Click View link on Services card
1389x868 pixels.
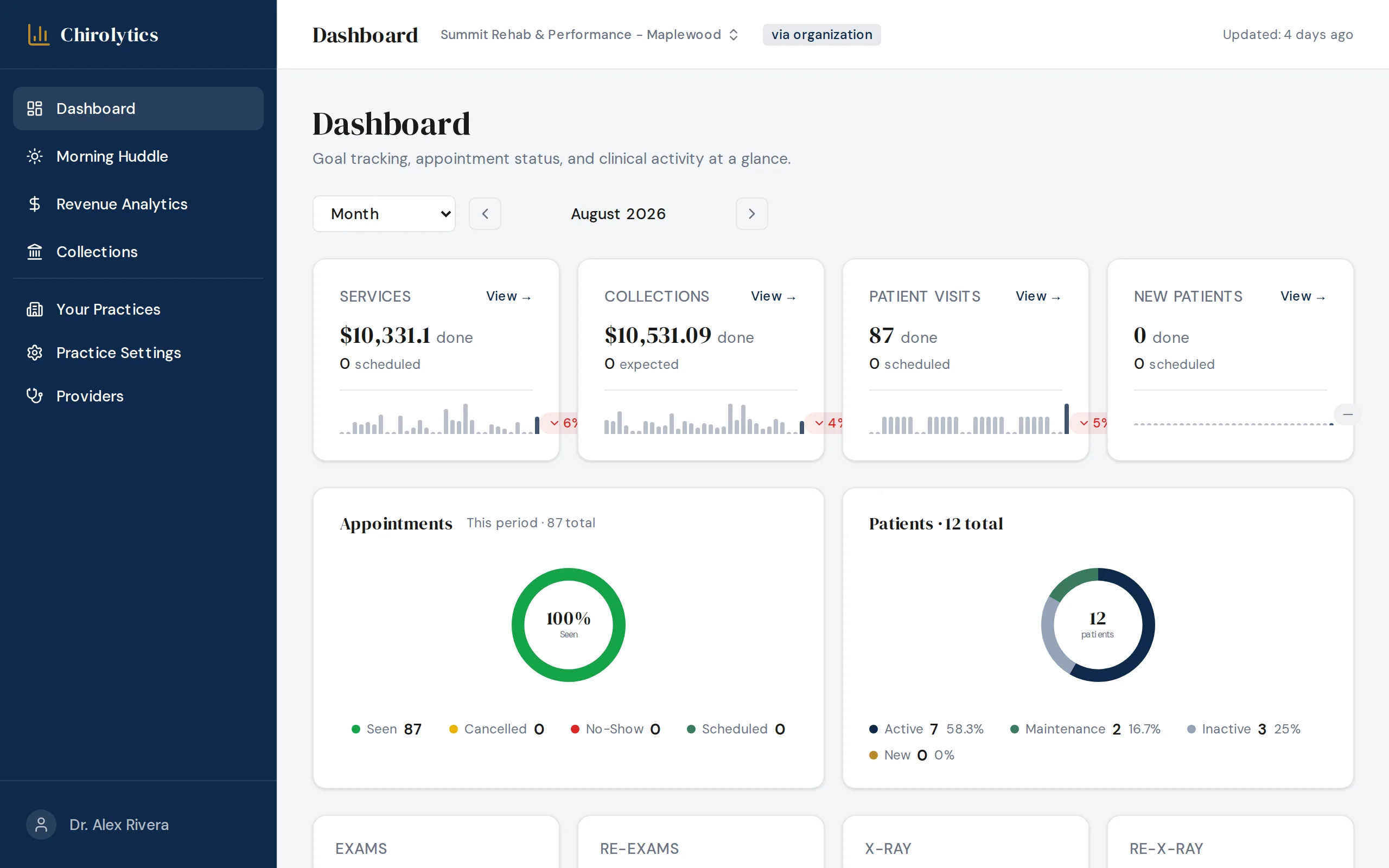[509, 296]
